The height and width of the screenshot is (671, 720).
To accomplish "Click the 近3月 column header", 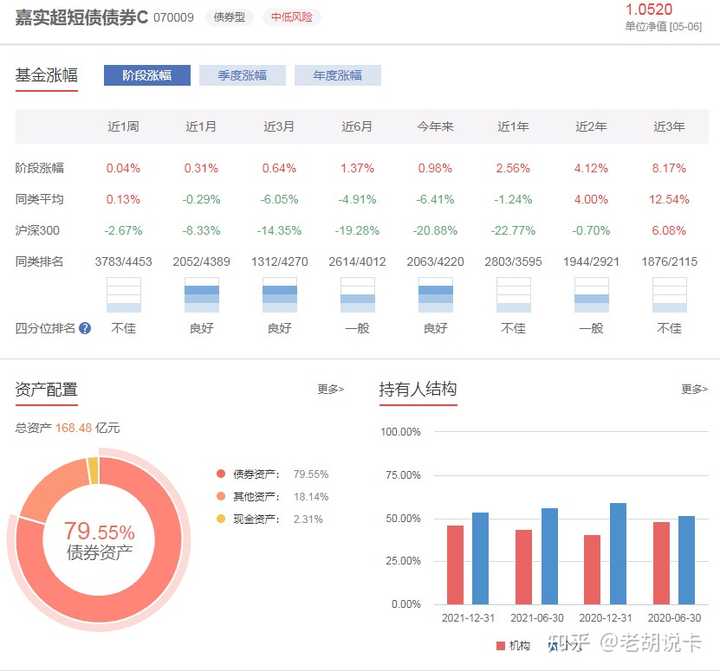I will coord(279,126).
